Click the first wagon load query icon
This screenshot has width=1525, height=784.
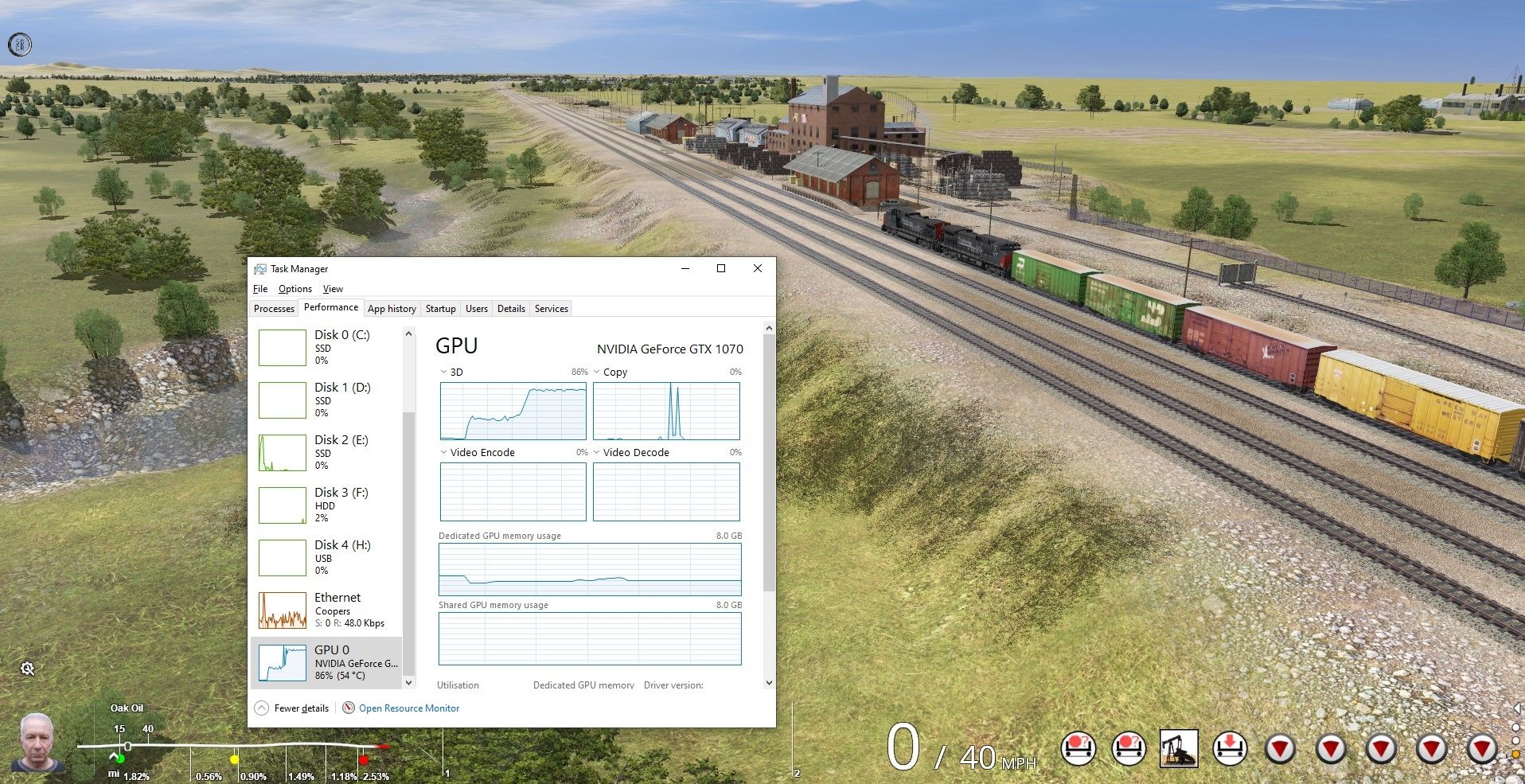1078,749
